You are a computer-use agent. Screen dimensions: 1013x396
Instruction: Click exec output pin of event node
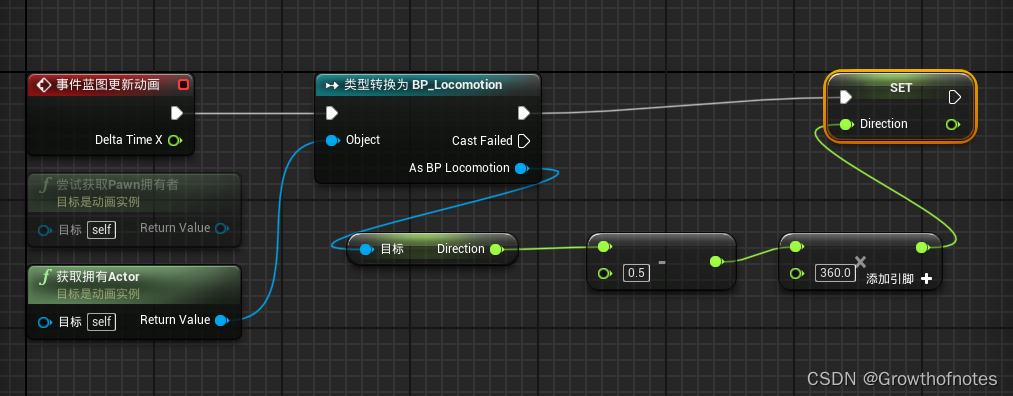pyautogui.click(x=176, y=113)
